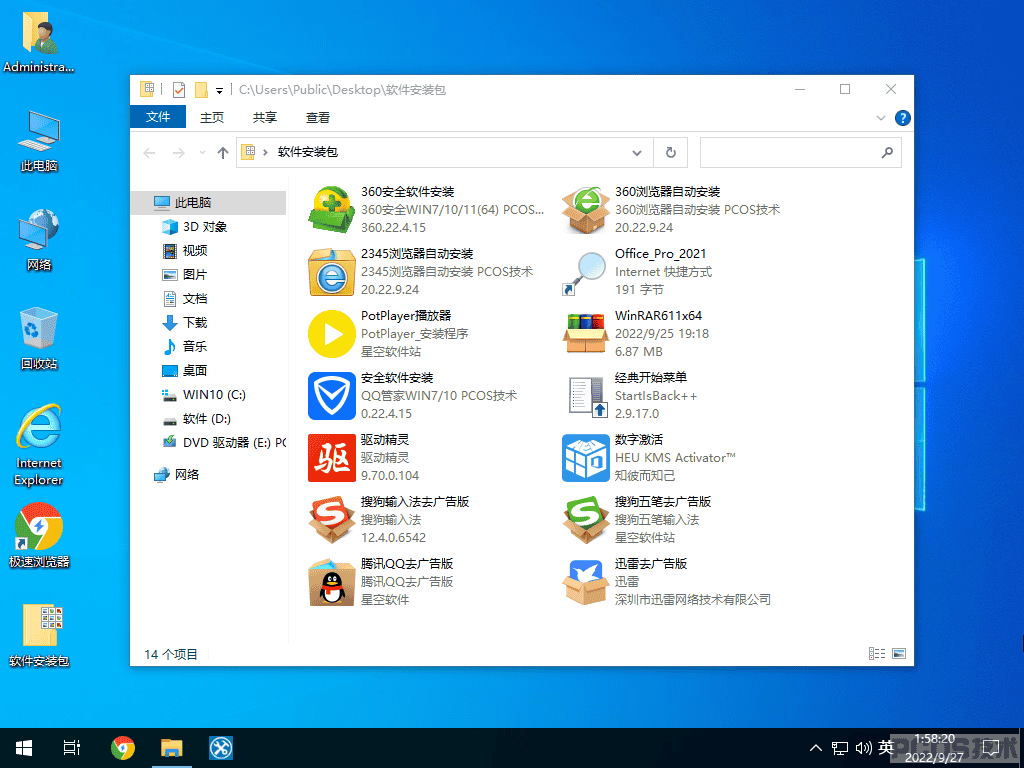Click the help question mark icon
This screenshot has width=1024, height=768.
(903, 118)
